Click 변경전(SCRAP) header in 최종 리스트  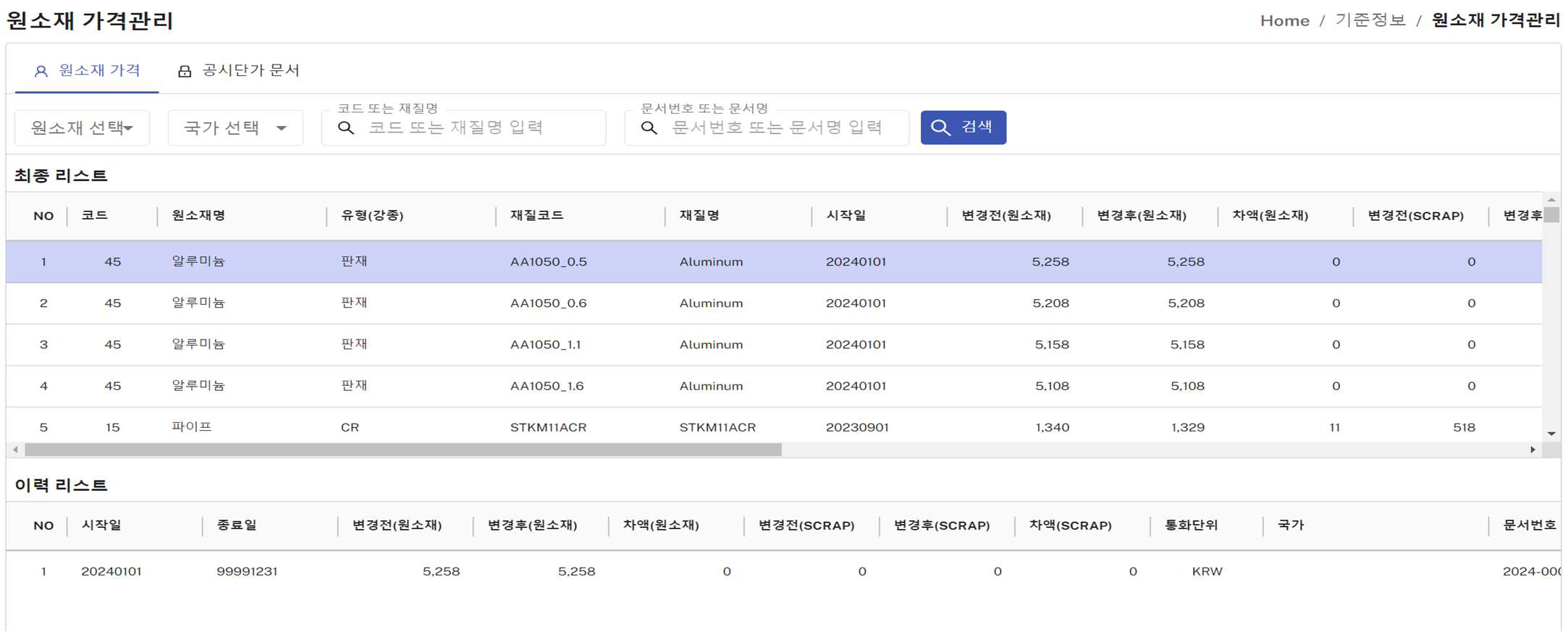tap(1416, 216)
